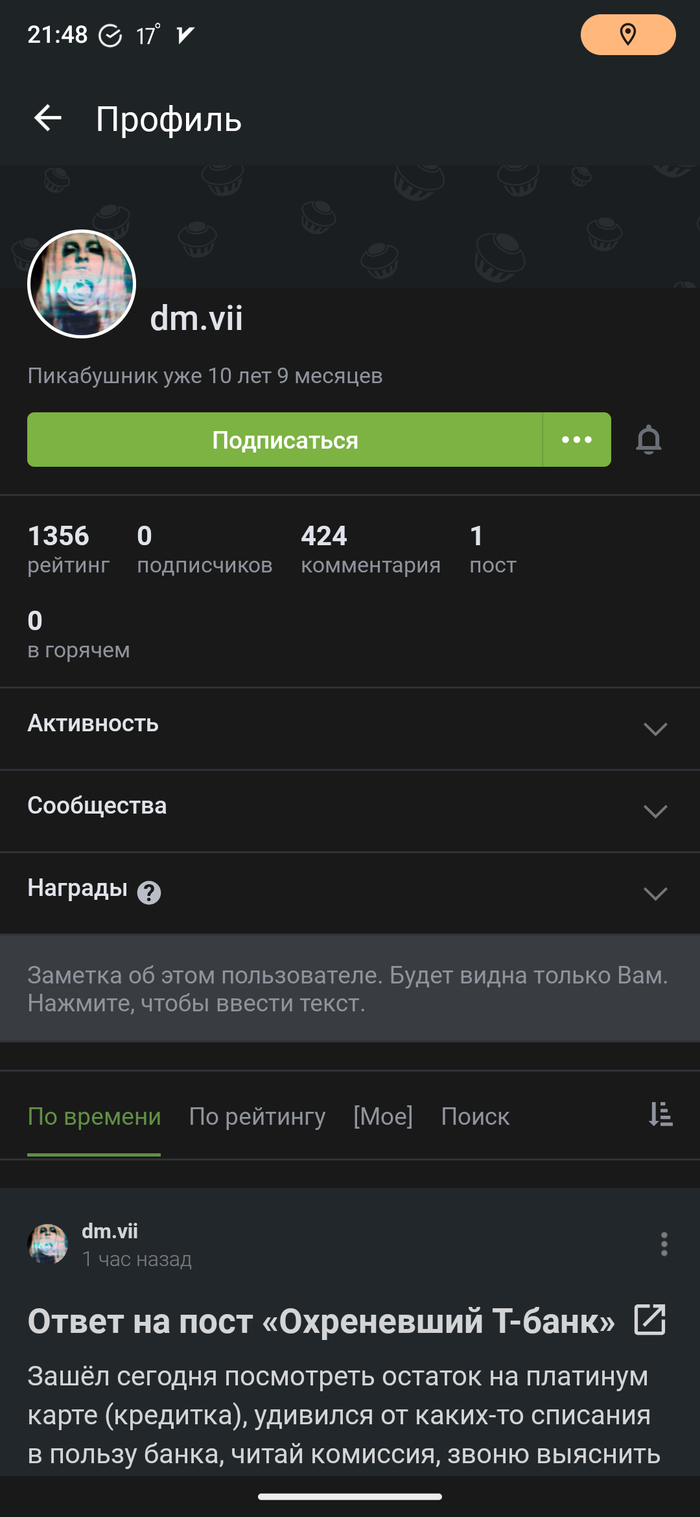Open the post title Ответ на пост
The width and height of the screenshot is (700, 1517).
[x=320, y=1321]
